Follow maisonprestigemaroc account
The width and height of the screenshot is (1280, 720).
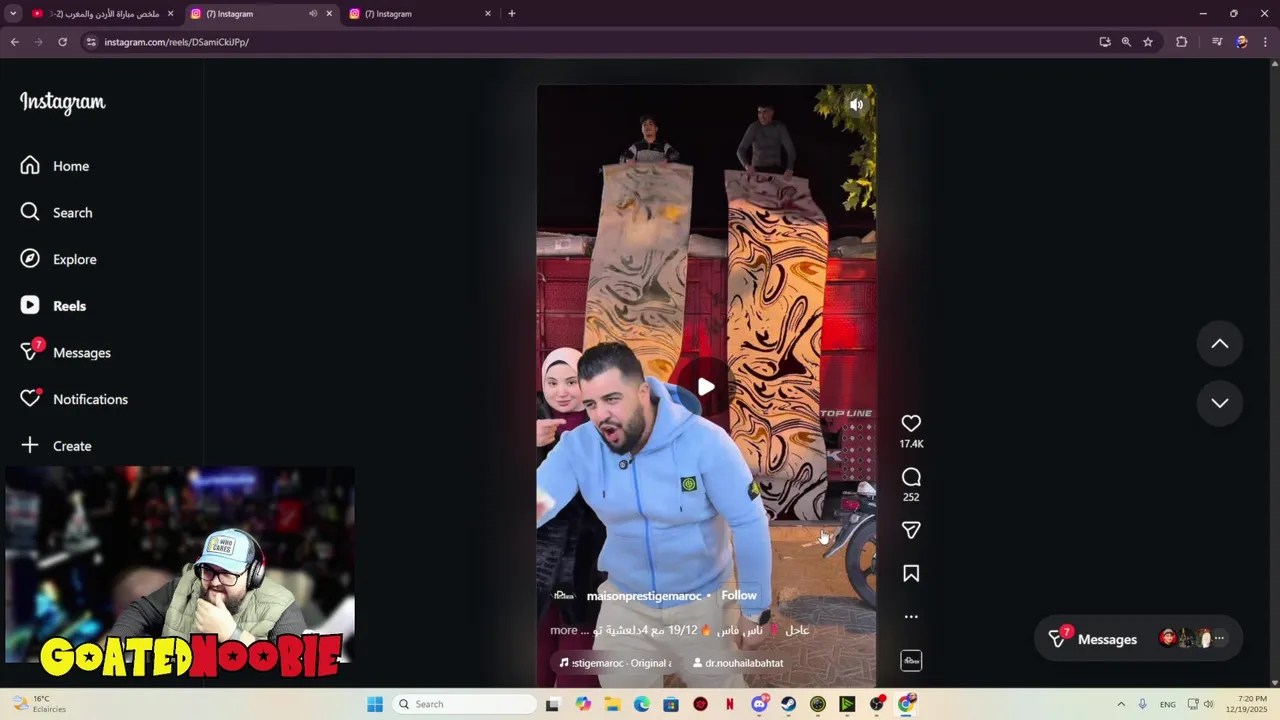pyautogui.click(x=739, y=595)
